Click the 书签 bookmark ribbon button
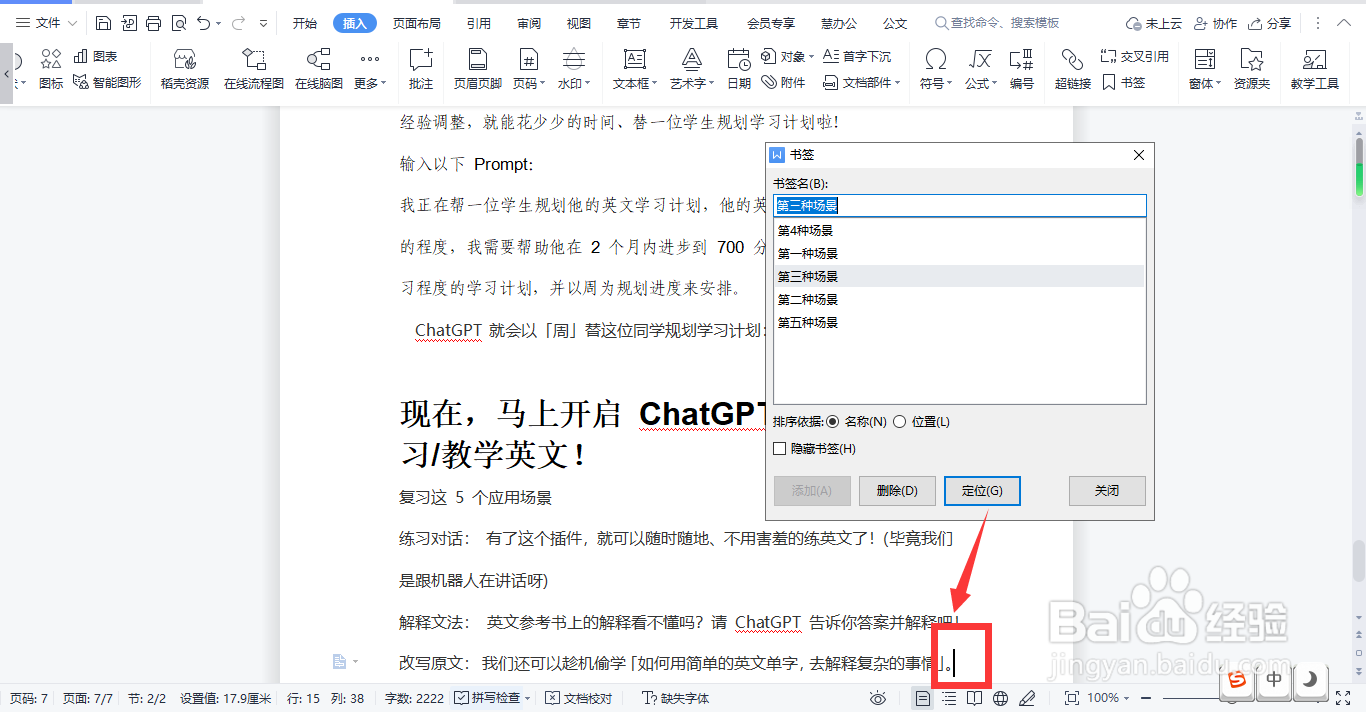The image size is (1366, 712). [x=1124, y=83]
